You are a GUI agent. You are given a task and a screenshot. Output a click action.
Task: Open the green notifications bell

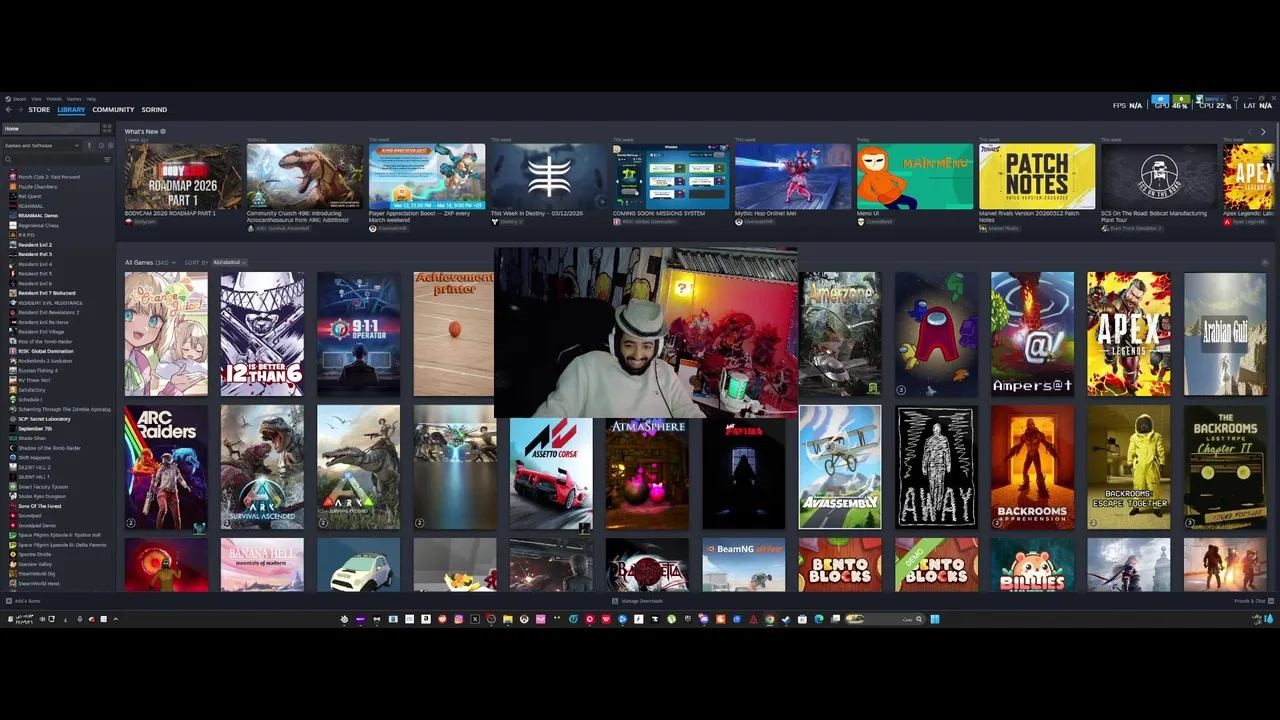[x=1181, y=99]
